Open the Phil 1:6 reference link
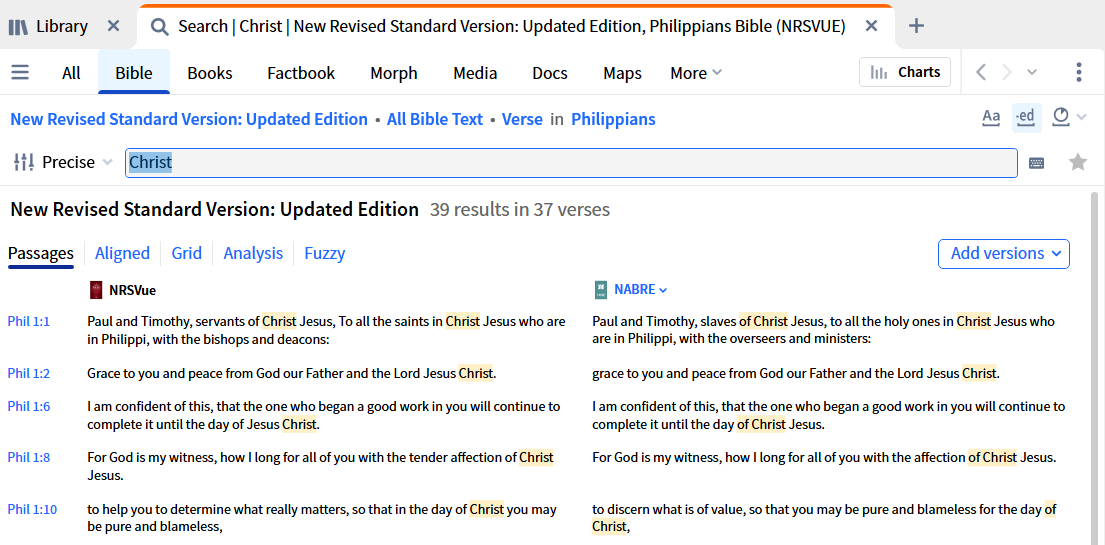Screen dimensions: 1105x545 pyautogui.click(x=29, y=406)
